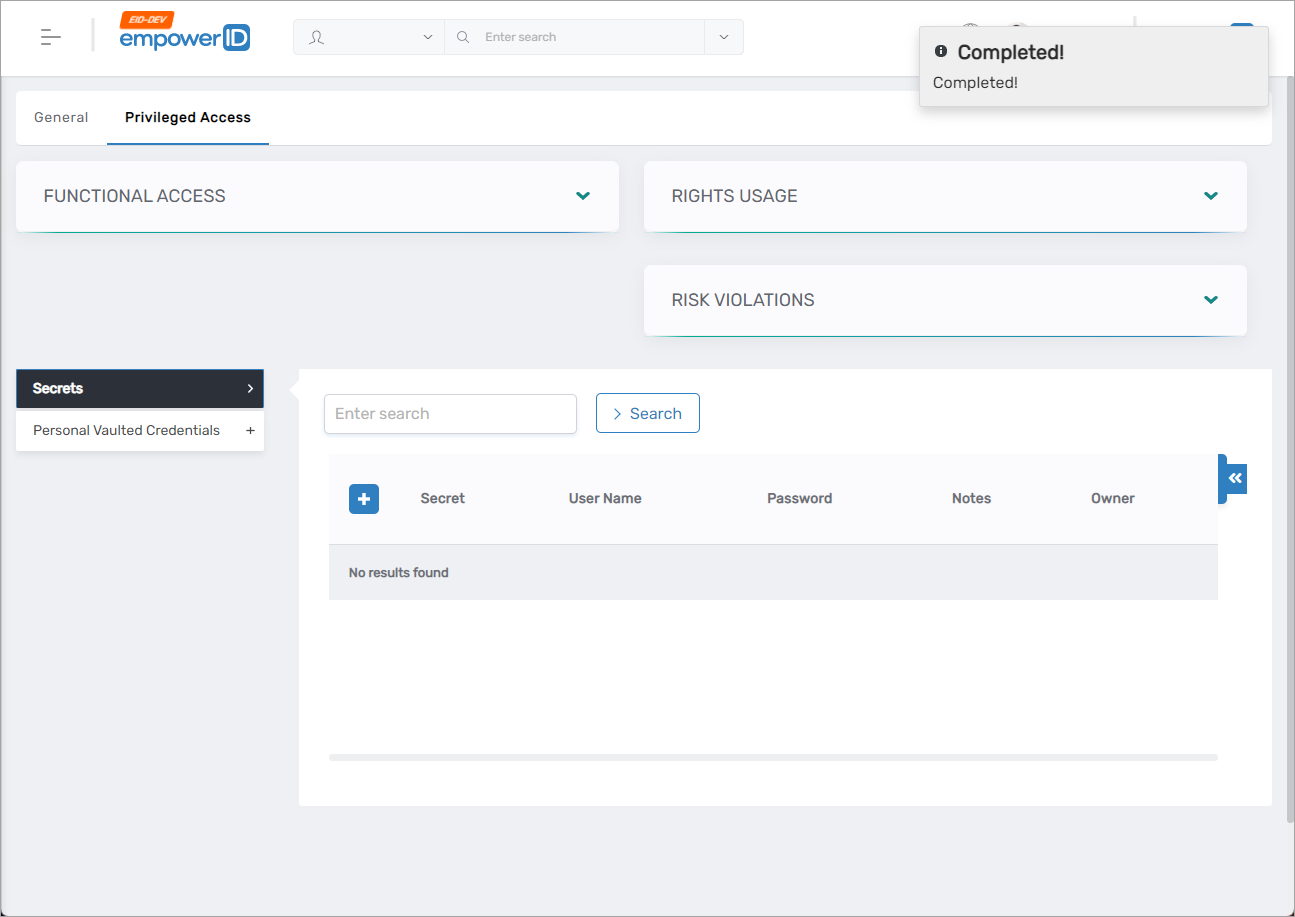The image size is (1295, 917).
Task: Select Secrets in the side menu
Action: (x=140, y=388)
